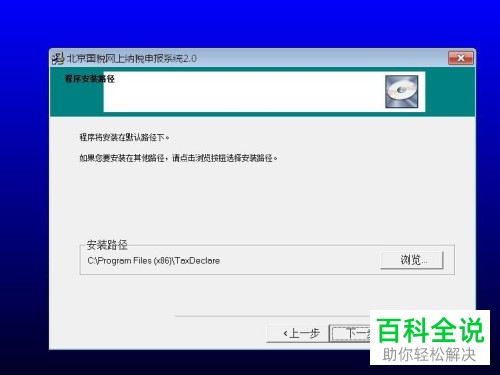This screenshot has width=500, height=375.
Task: Click the 安装路径 group label
Action: point(107,245)
